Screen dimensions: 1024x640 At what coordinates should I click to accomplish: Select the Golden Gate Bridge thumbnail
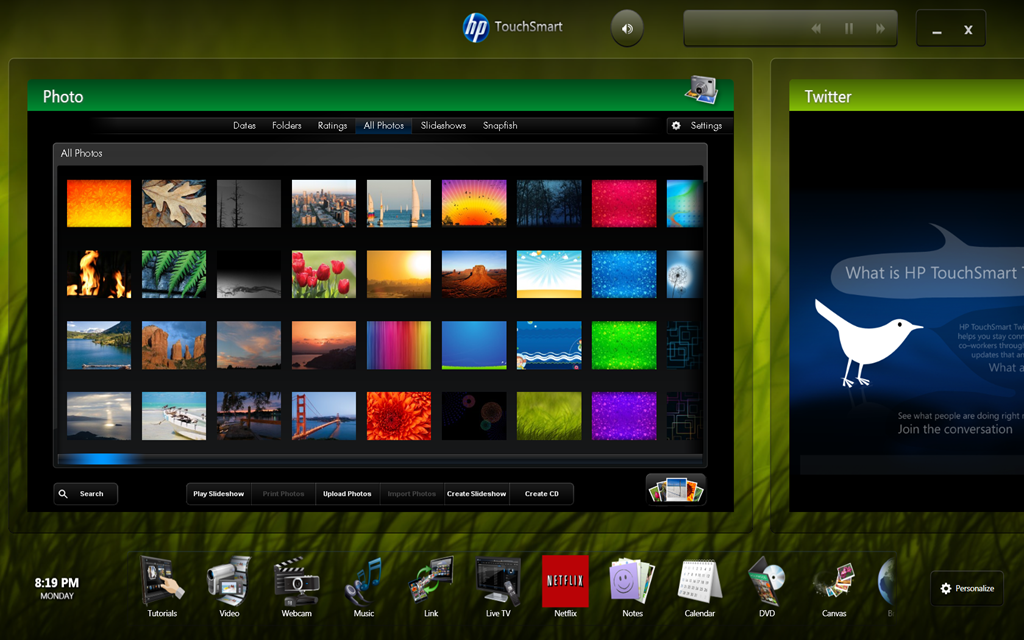[324, 416]
